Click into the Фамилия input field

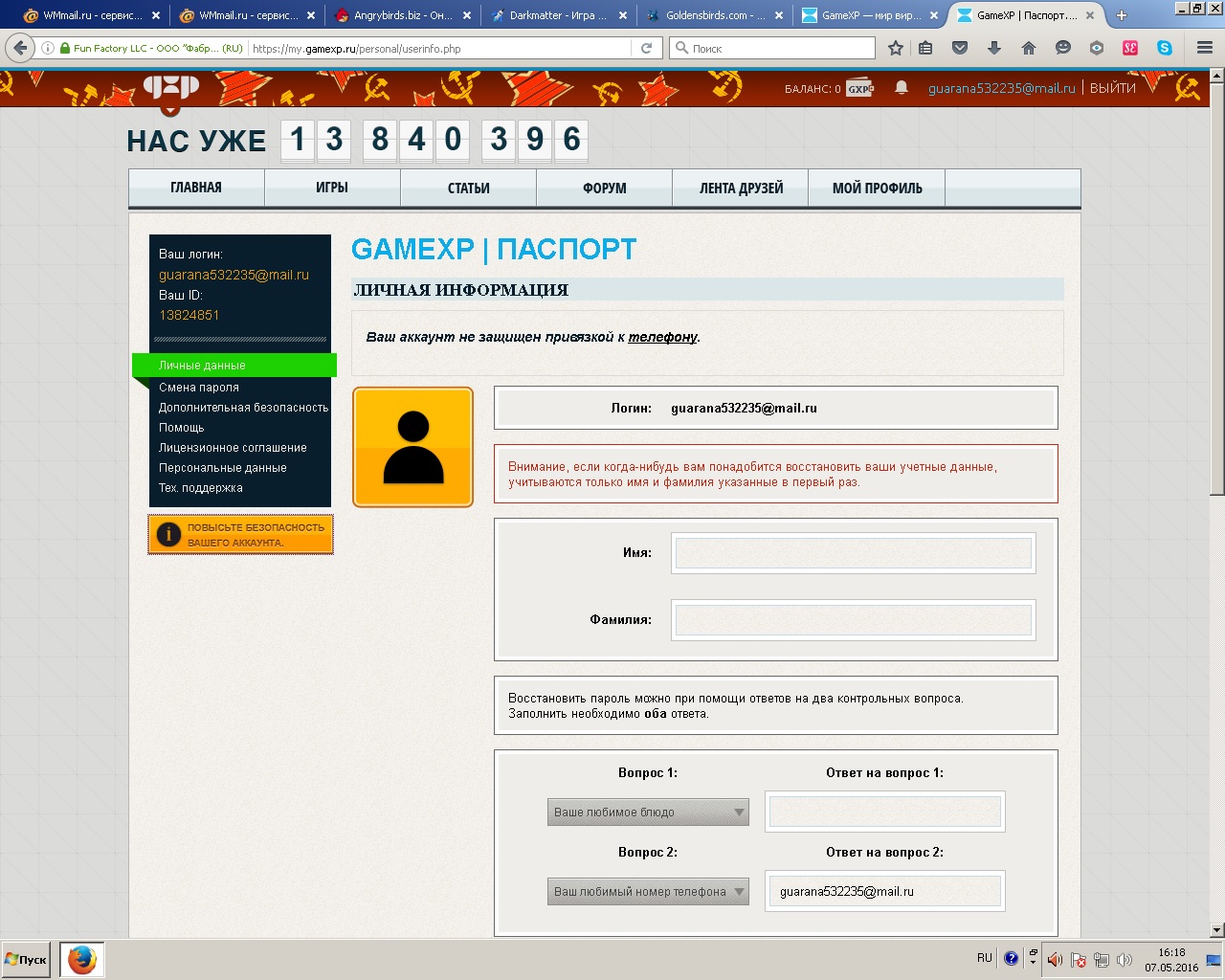pos(854,619)
